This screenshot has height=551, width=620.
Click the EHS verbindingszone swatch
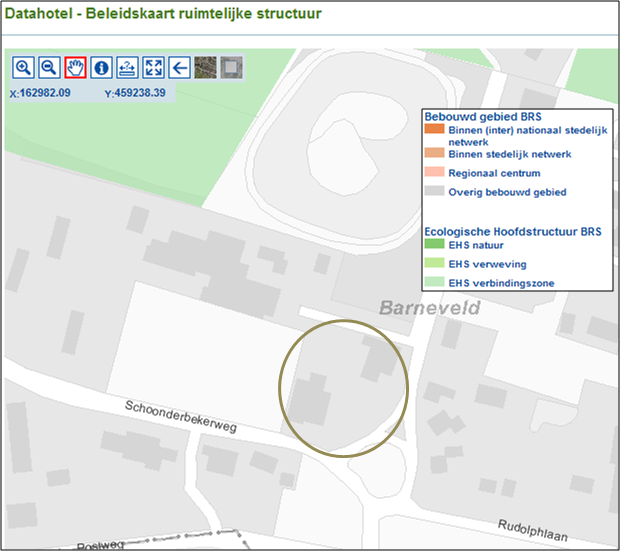[434, 282]
